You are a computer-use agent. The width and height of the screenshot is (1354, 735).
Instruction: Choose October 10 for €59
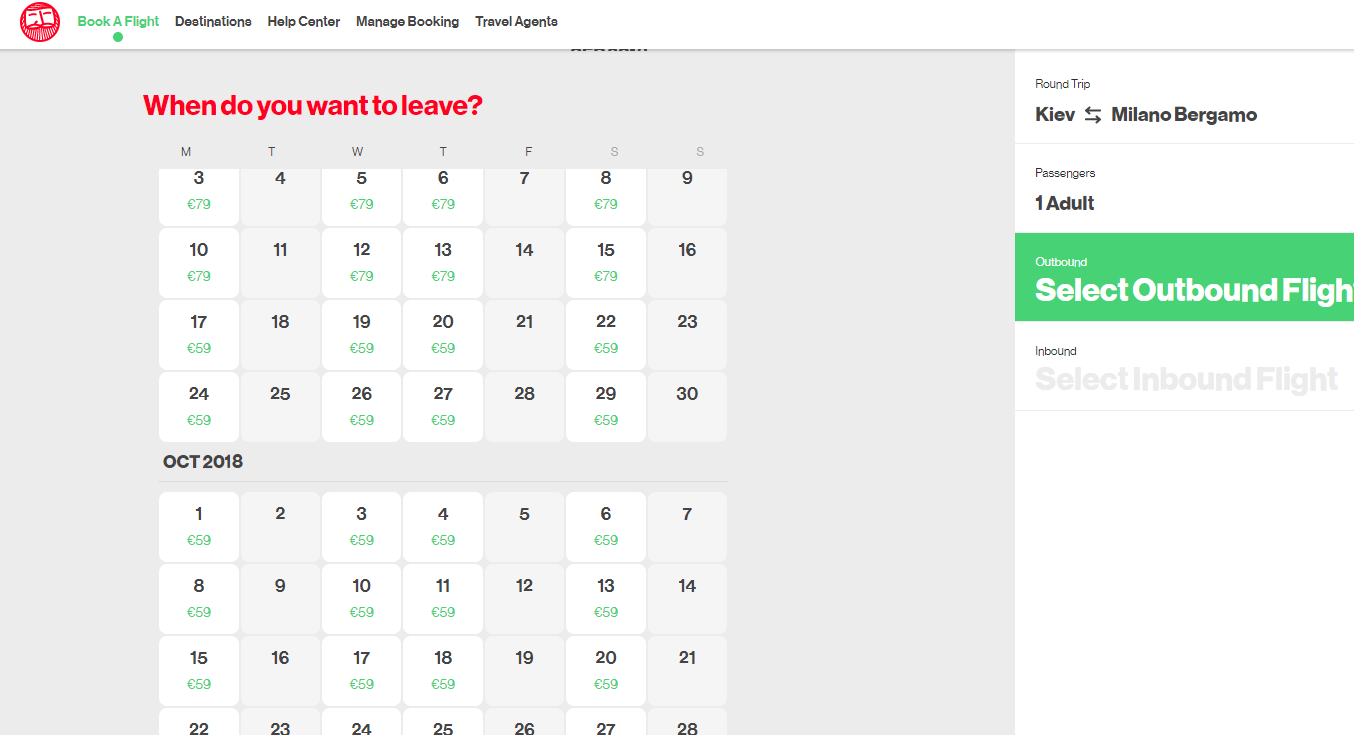coord(361,598)
